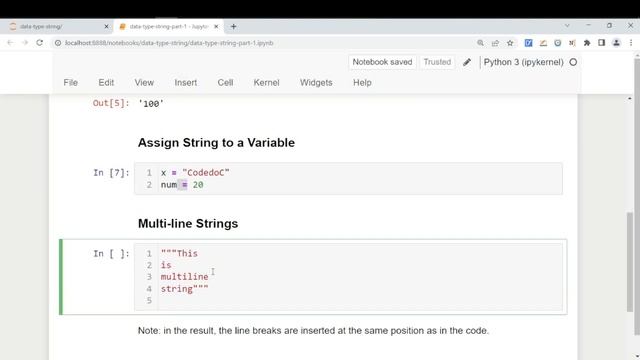Viewport: 640px width, 360px height.
Task: Share this page icon
Action: (x=495, y=43)
